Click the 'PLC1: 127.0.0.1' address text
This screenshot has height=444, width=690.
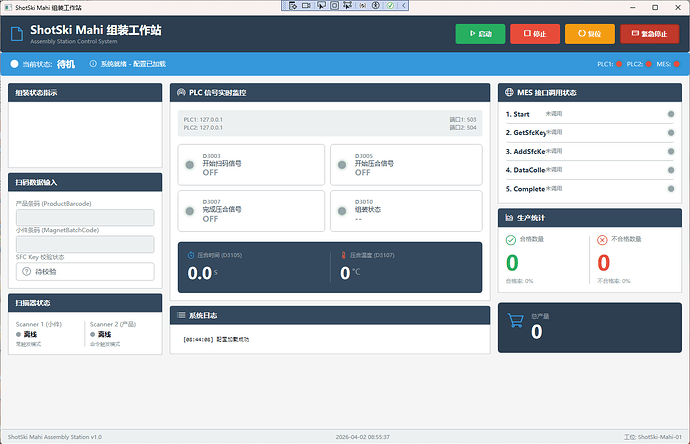(203, 120)
